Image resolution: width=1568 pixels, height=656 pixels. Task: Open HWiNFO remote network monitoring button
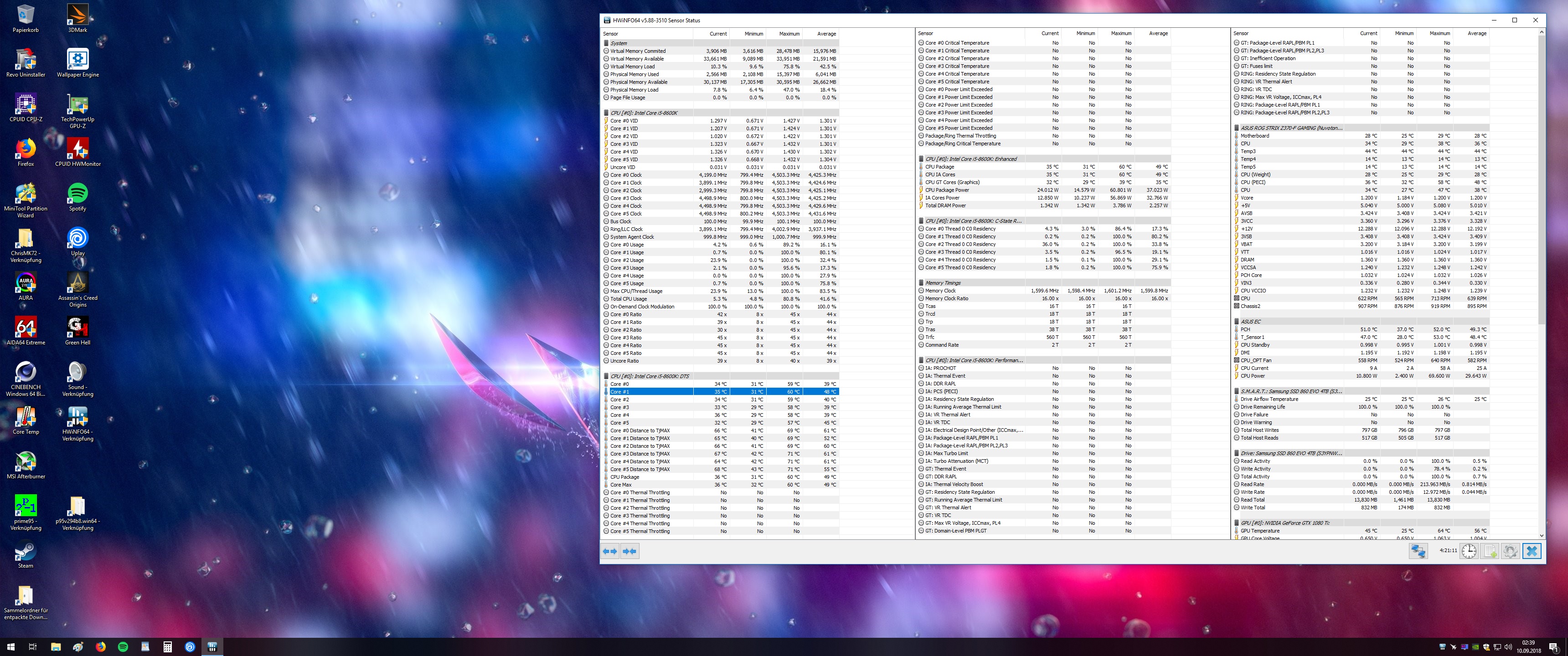[x=1418, y=551]
